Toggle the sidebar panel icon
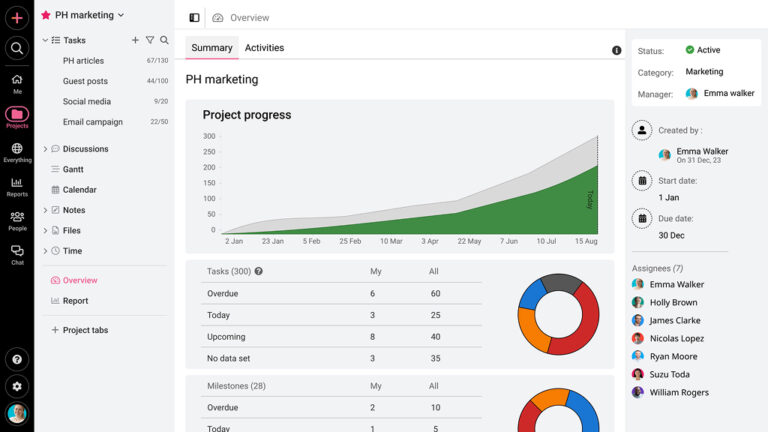 coord(194,17)
